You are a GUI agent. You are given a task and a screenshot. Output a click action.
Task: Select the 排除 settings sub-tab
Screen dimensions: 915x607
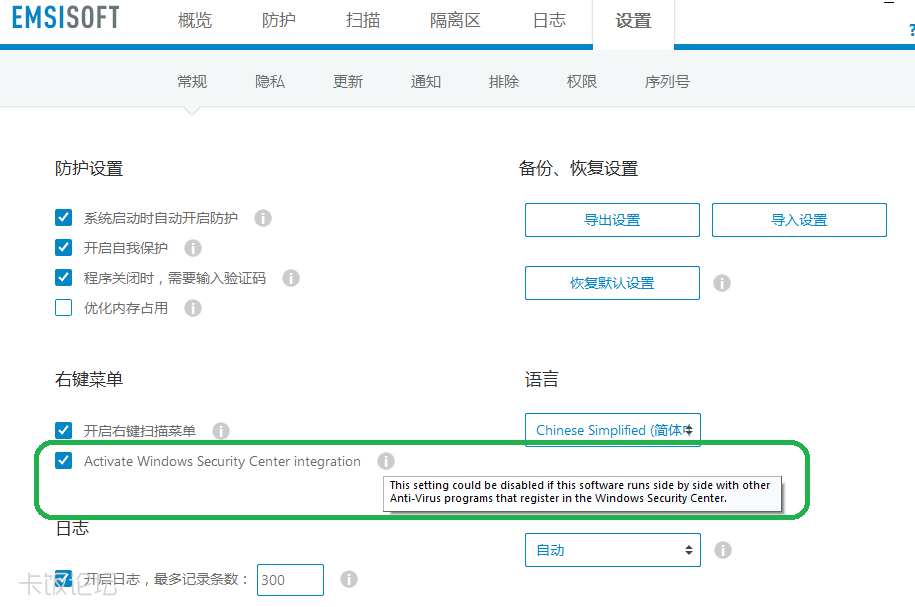[504, 82]
